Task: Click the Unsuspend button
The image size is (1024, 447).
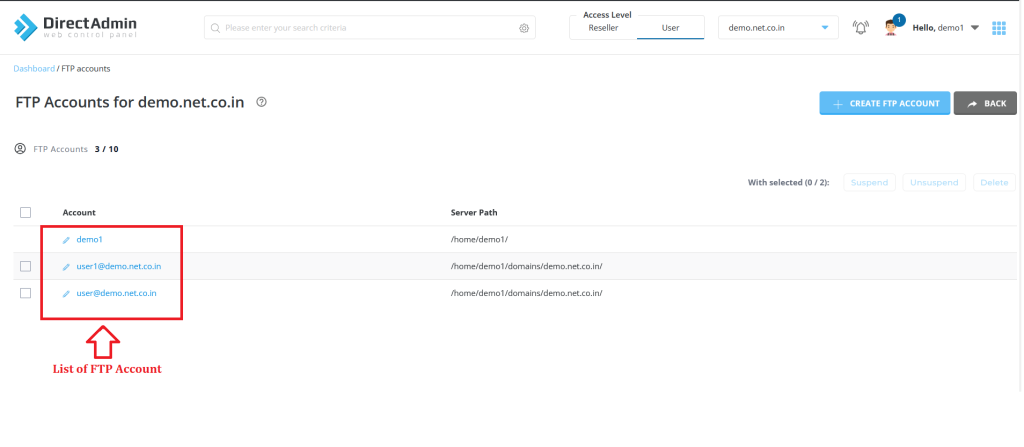Action: coord(935,182)
